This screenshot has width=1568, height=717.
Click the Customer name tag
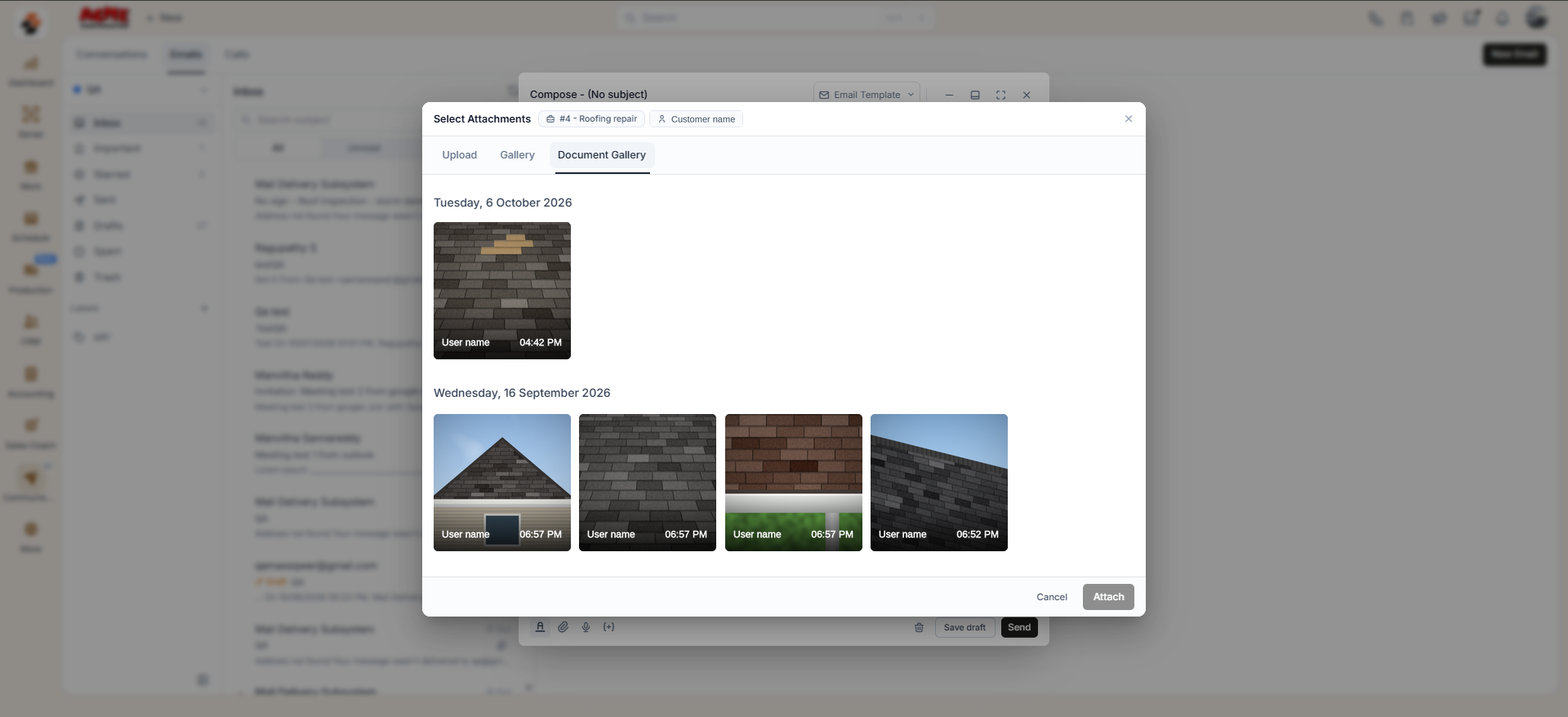coord(696,119)
